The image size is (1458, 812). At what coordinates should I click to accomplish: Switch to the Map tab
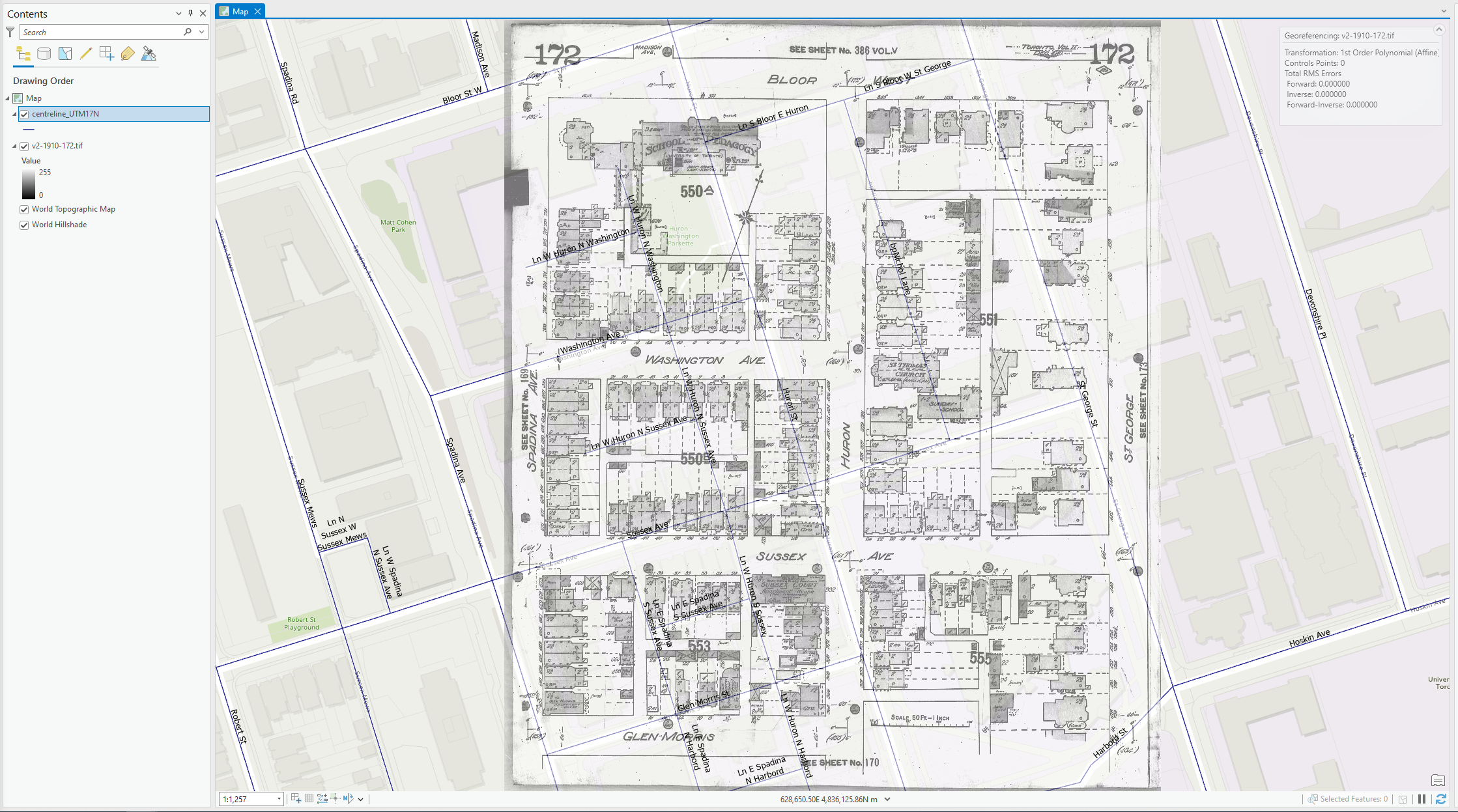[238, 11]
